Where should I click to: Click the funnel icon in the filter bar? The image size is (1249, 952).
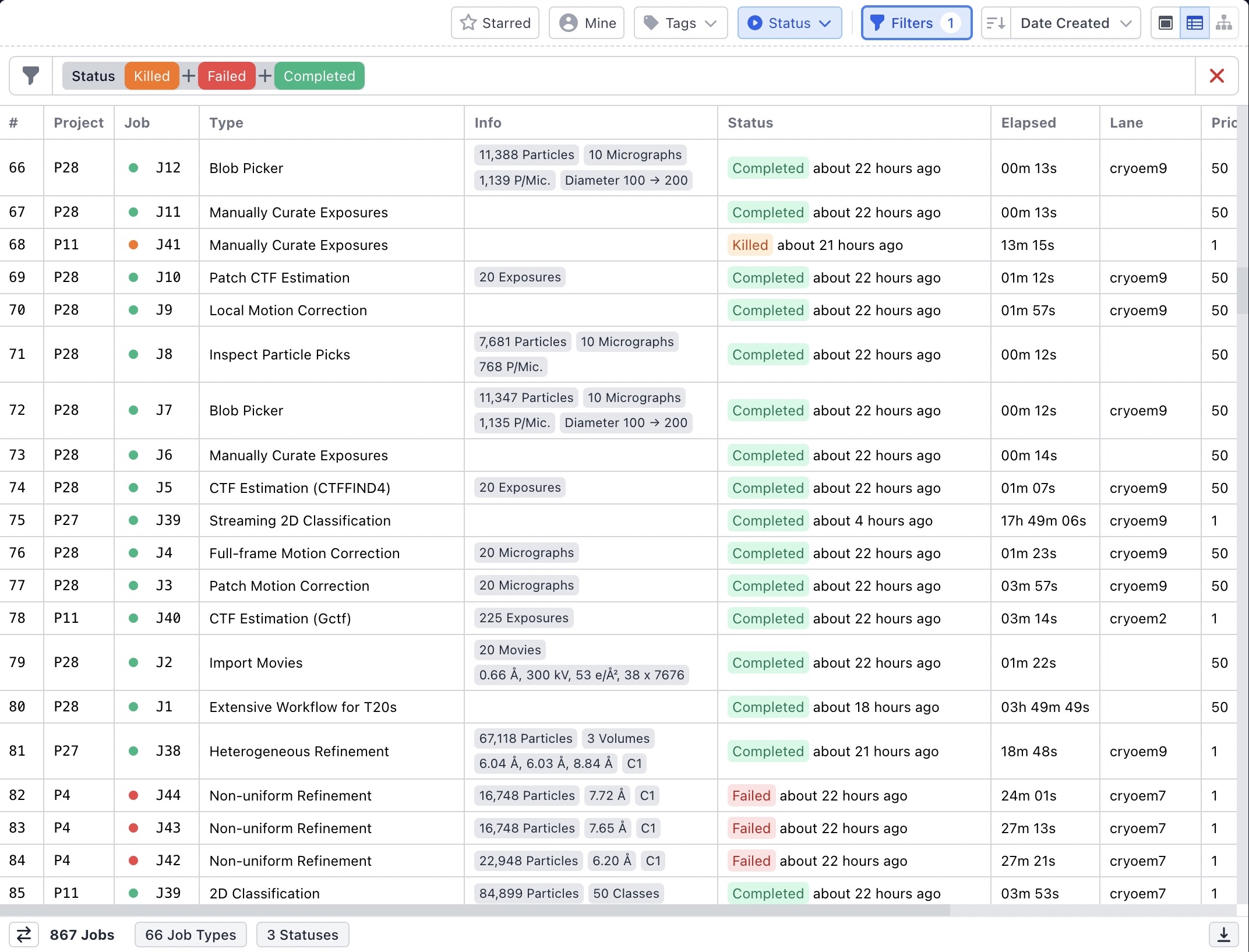[31, 76]
